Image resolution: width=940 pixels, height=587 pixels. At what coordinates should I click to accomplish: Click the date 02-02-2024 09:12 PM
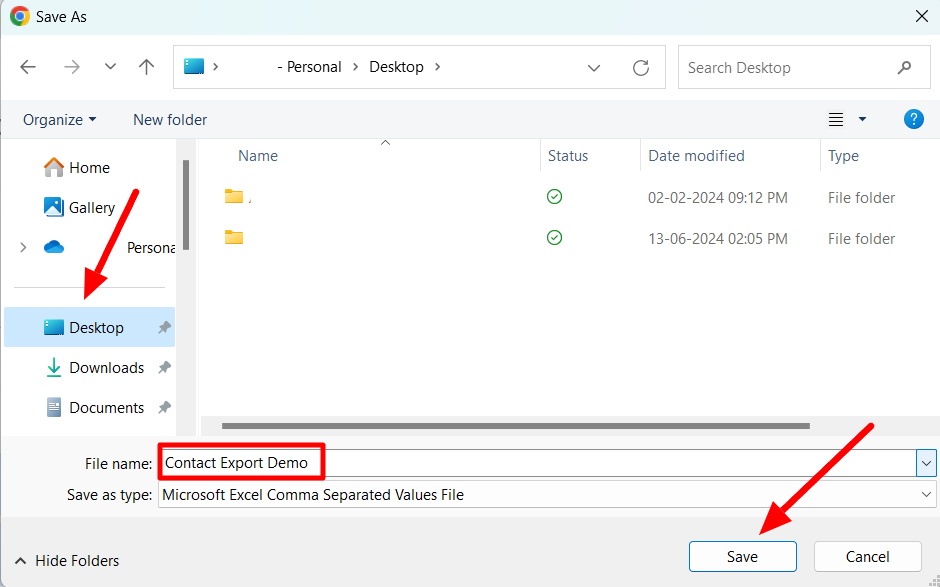[718, 198]
